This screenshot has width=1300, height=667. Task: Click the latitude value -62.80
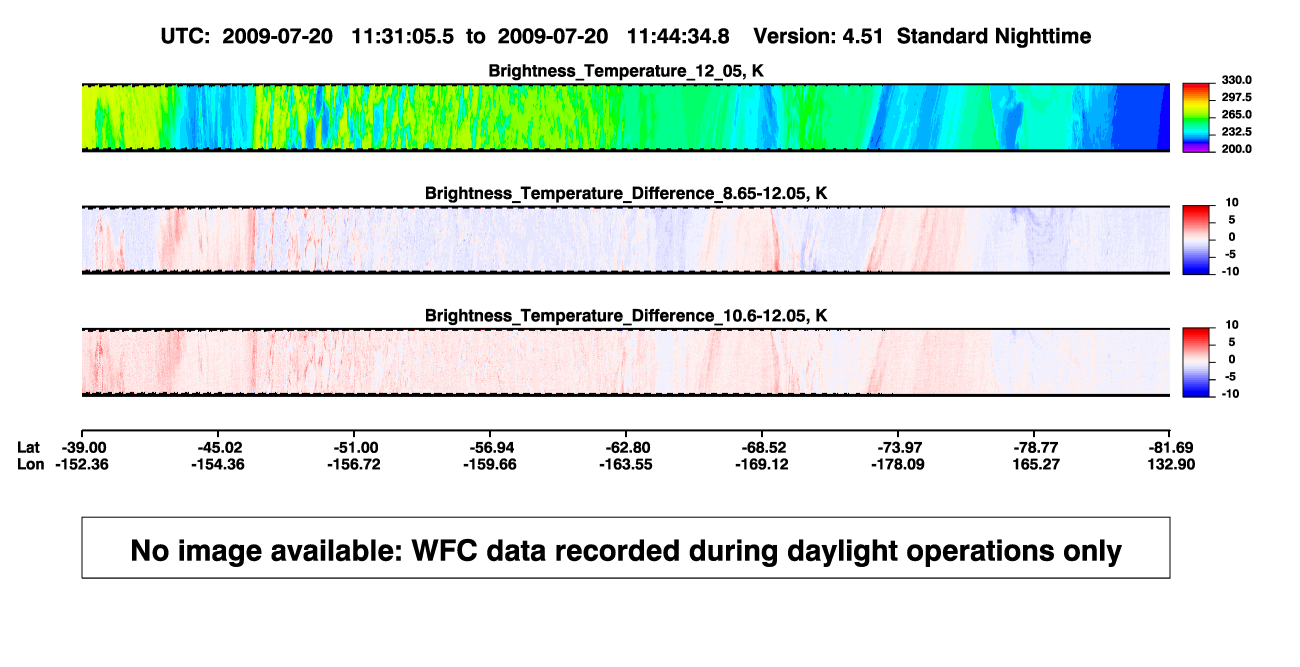point(627,447)
